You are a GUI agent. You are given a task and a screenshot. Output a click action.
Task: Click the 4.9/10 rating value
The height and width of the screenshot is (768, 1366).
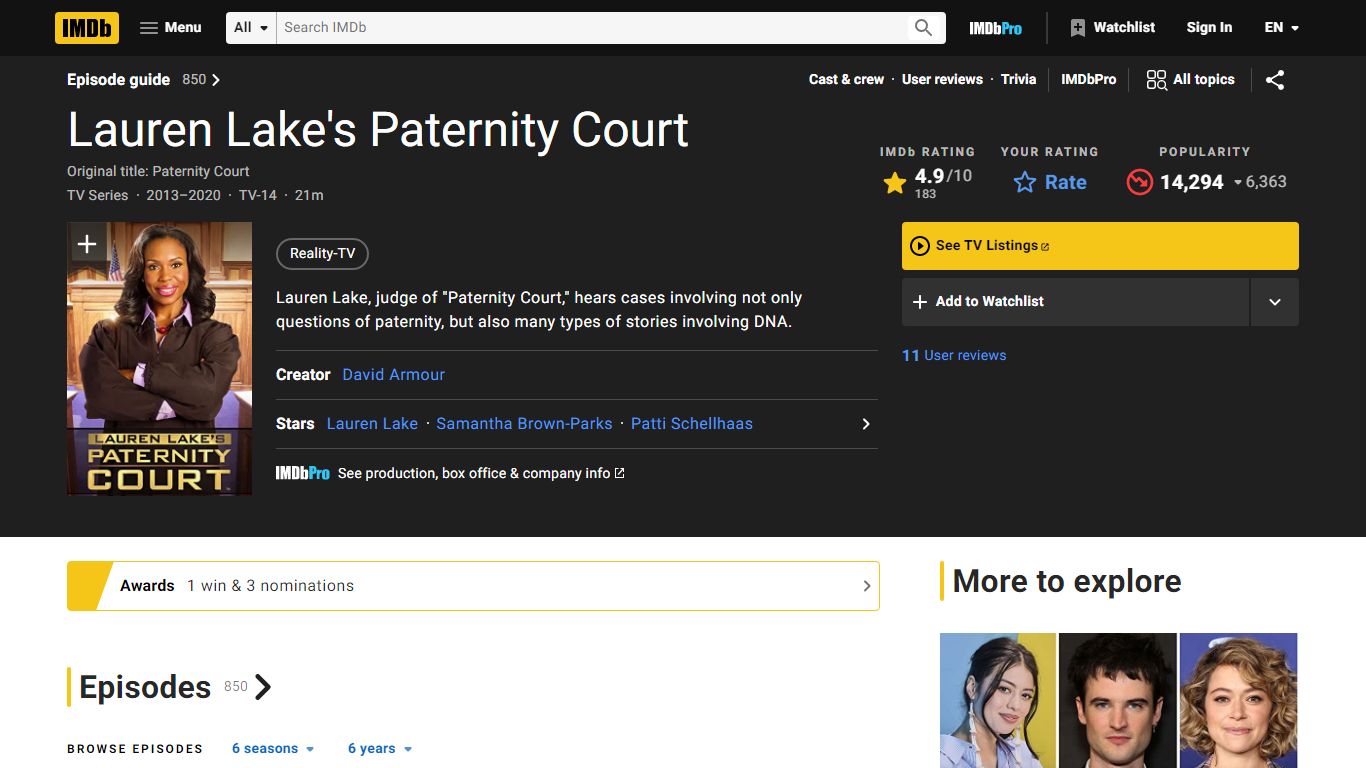click(943, 176)
